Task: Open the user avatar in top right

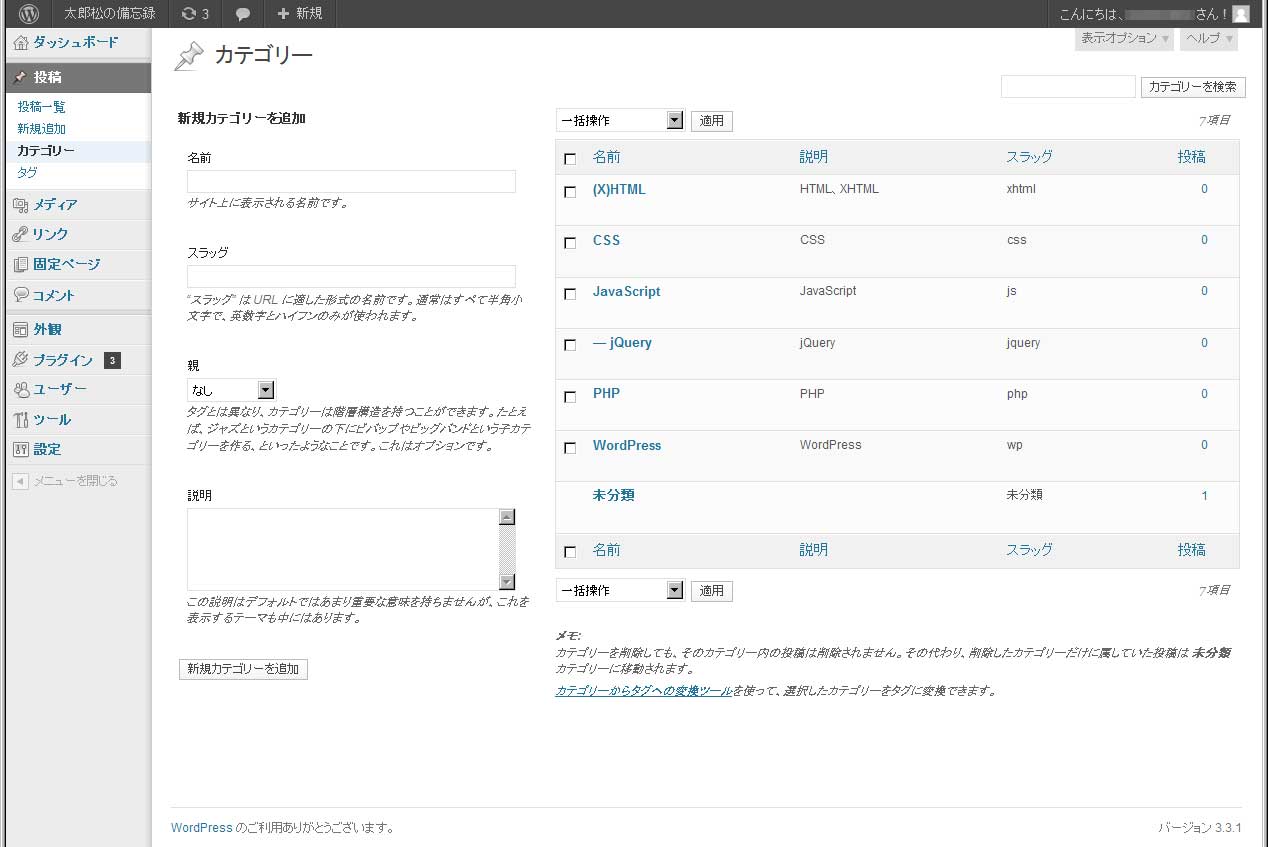Action: point(1241,14)
